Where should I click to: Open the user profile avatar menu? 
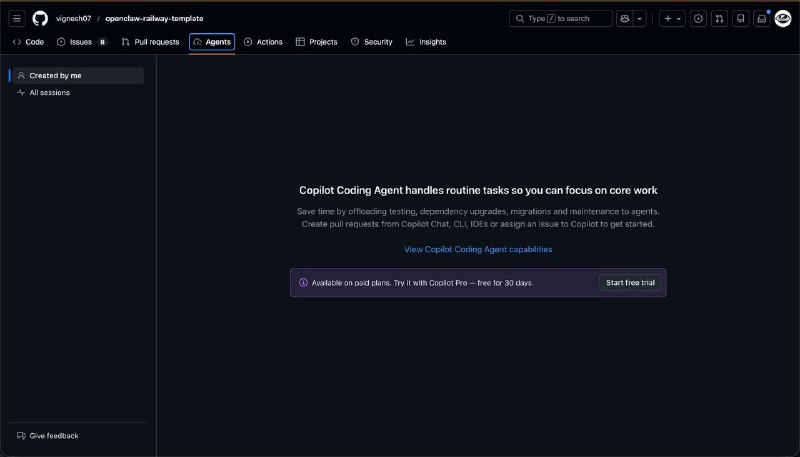783,18
